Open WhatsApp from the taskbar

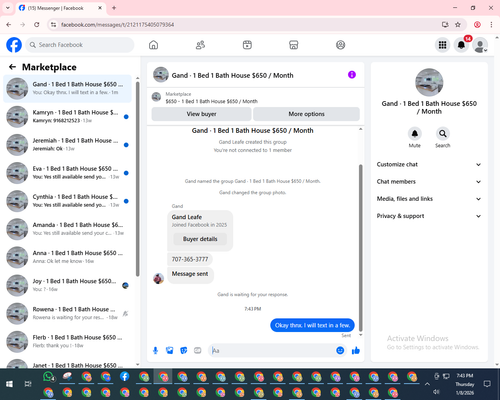coord(49,377)
